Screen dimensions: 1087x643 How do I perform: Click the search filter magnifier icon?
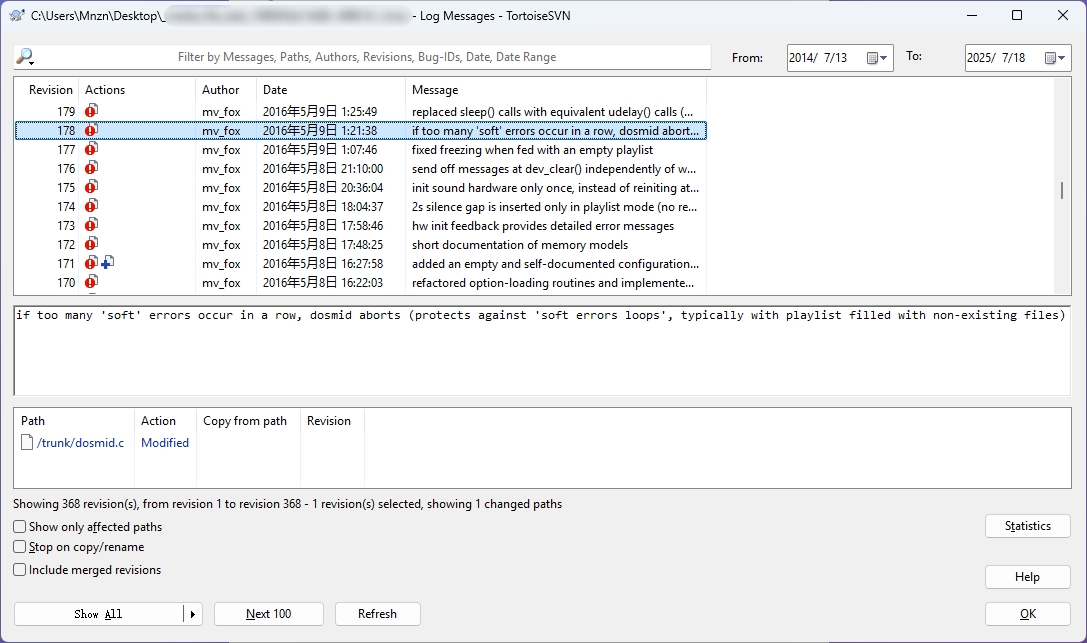[x=25, y=57]
